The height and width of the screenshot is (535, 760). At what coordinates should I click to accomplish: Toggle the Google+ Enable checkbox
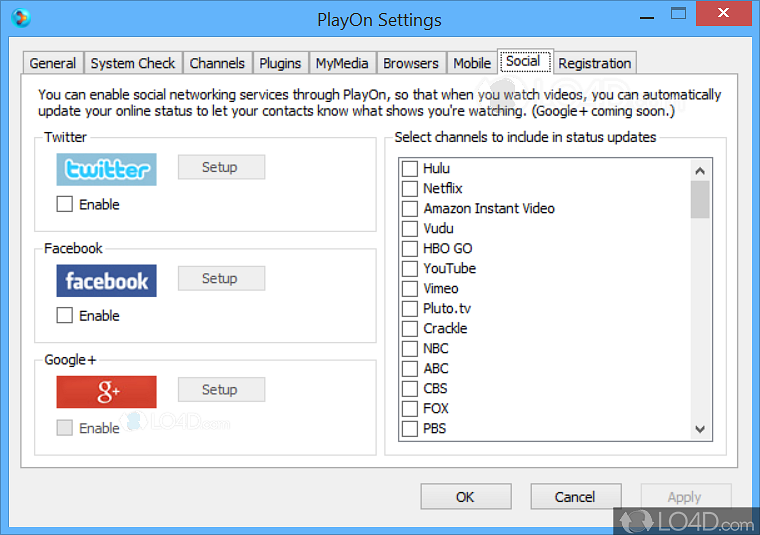tap(64, 428)
